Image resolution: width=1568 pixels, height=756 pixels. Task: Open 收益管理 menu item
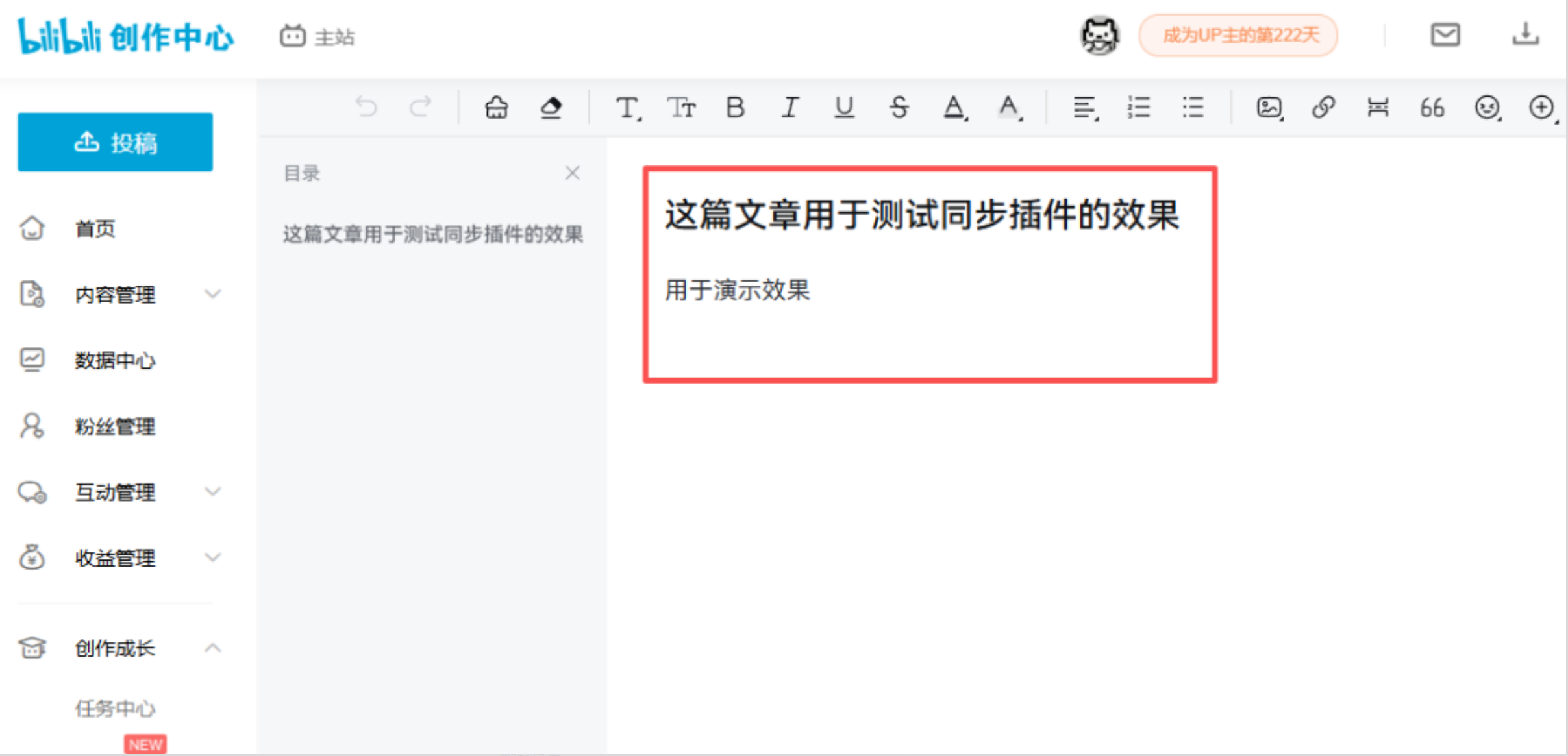click(115, 558)
